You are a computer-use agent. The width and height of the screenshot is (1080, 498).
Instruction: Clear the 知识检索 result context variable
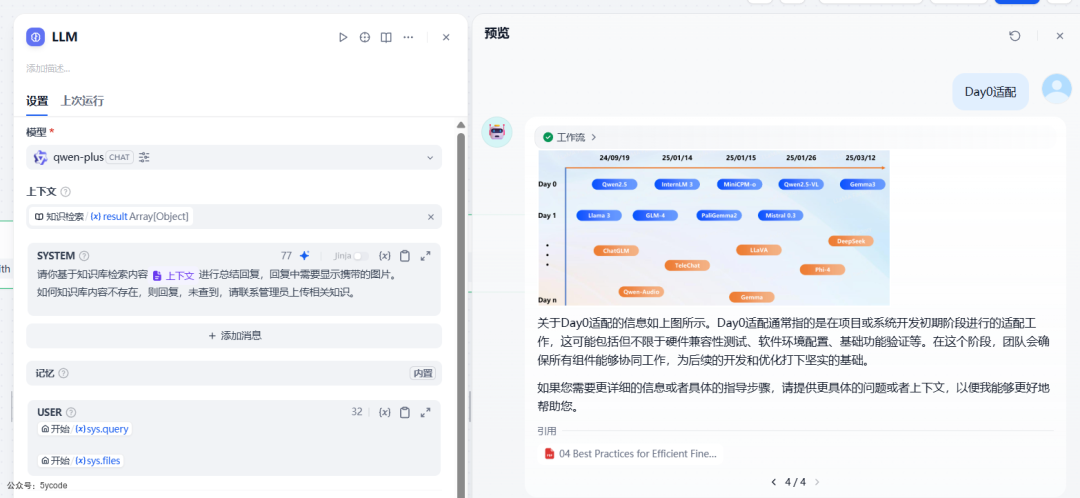point(430,217)
